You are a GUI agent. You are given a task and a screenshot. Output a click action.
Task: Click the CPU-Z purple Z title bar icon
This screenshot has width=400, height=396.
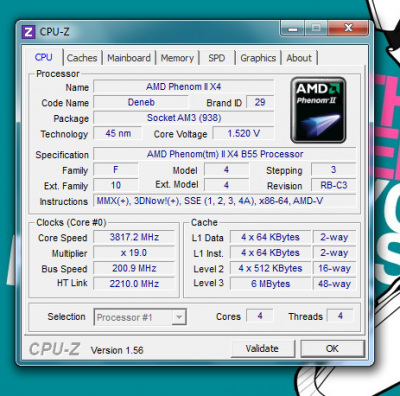click(28, 32)
